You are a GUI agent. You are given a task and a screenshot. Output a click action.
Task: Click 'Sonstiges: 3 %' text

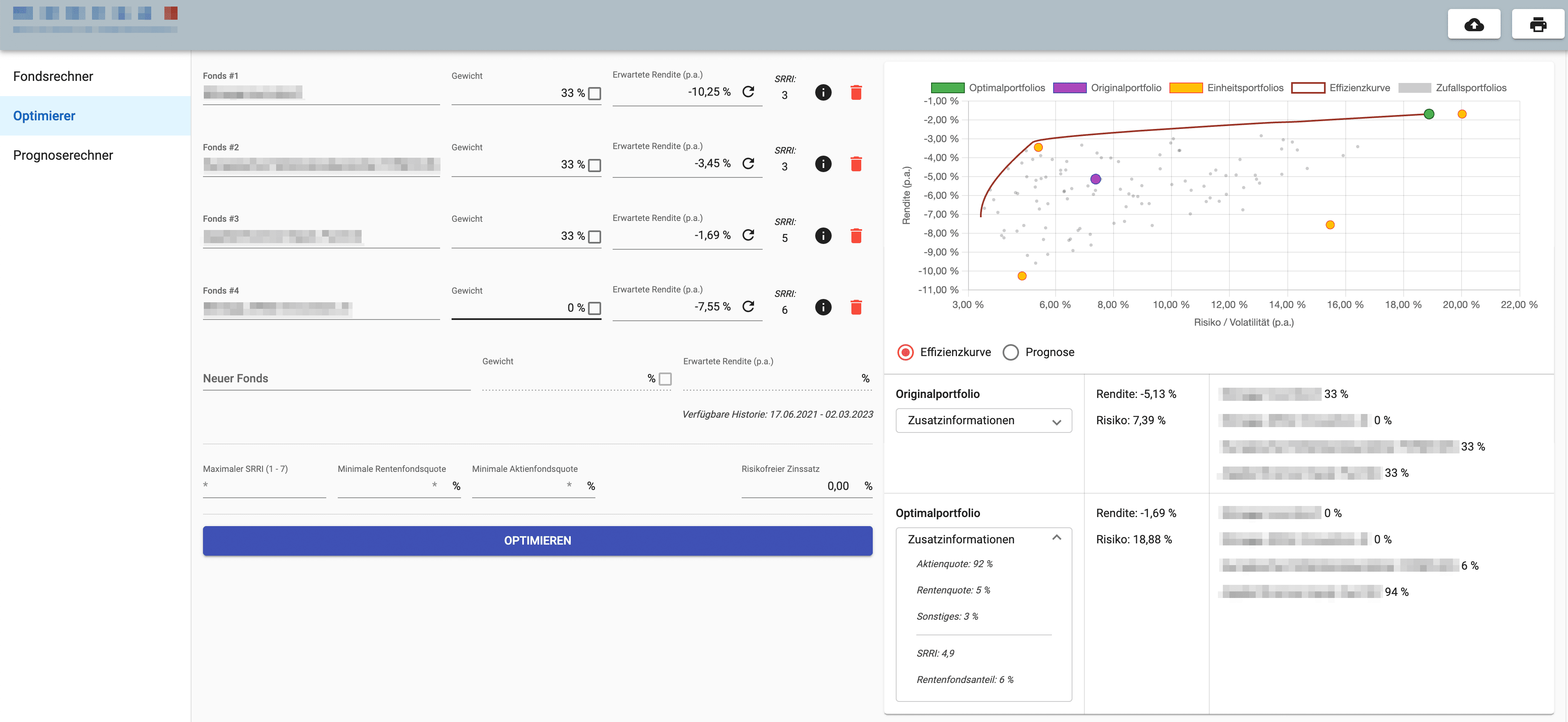[947, 616]
